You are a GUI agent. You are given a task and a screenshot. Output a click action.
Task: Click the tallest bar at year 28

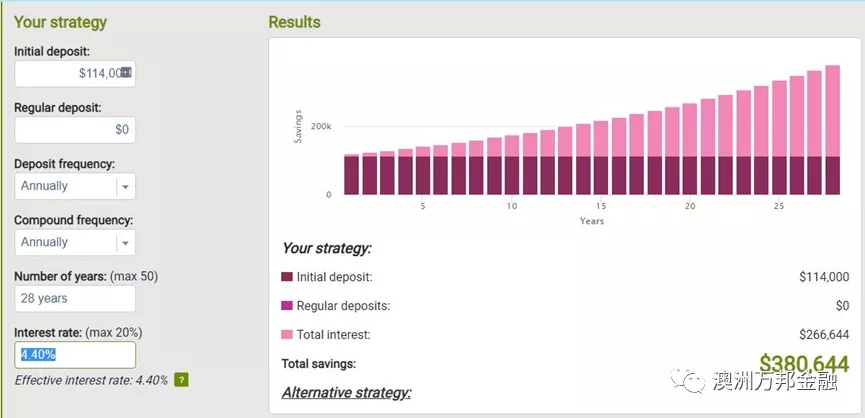832,130
